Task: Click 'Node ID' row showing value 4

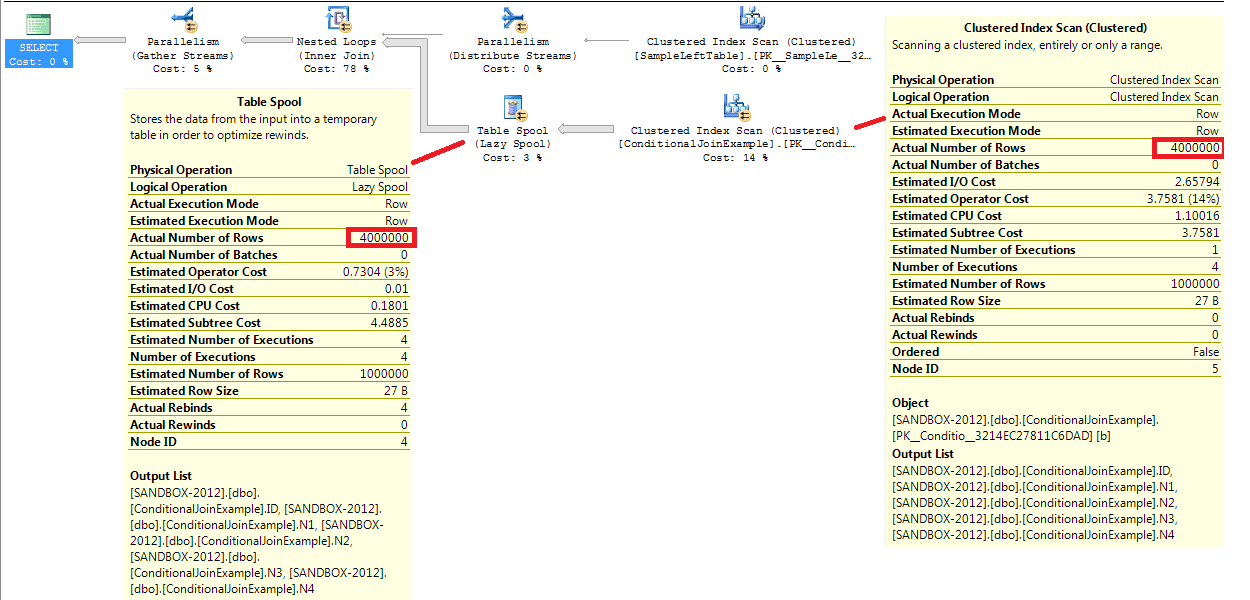Action: 269,442
